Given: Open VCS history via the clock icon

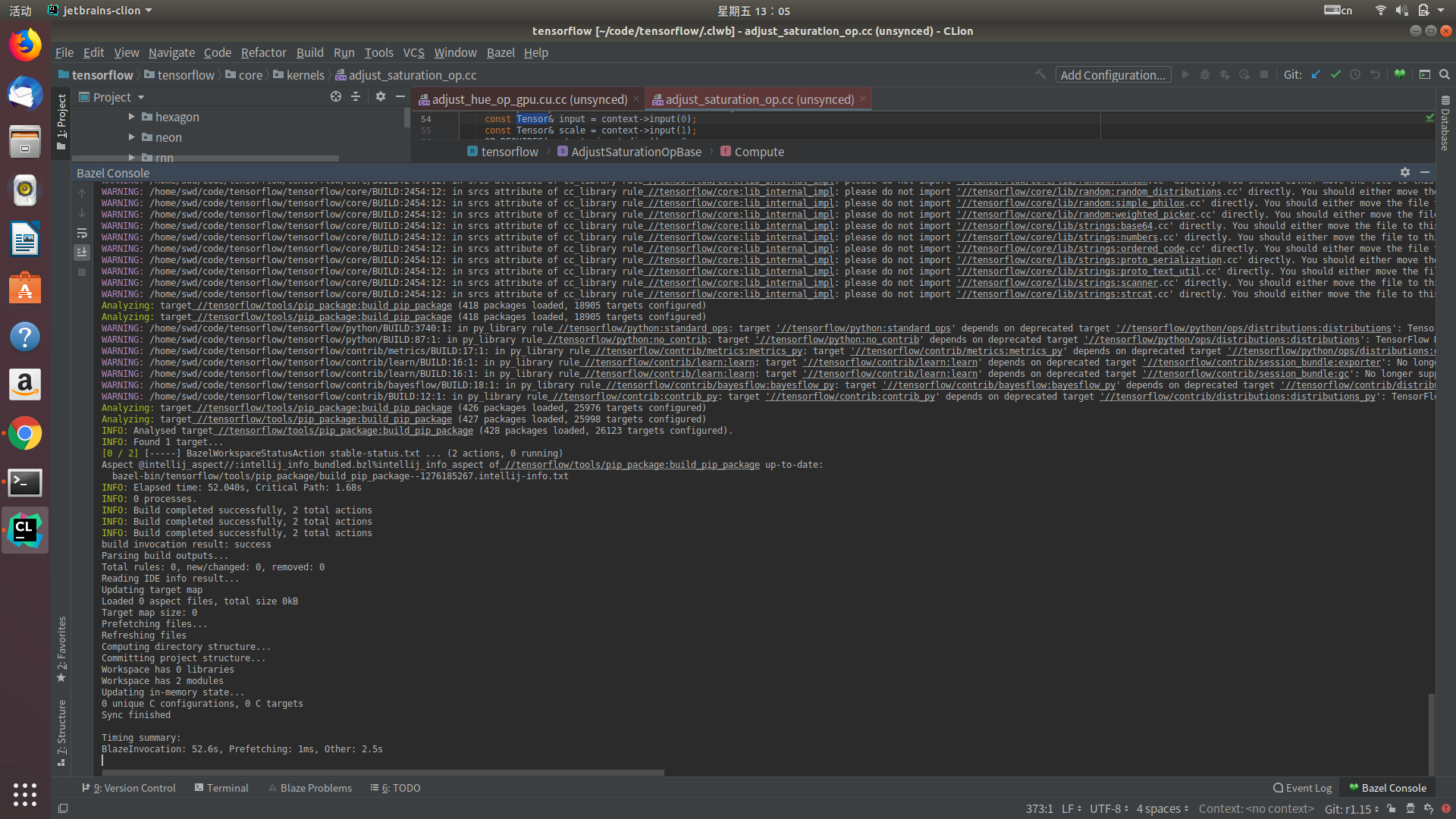Looking at the screenshot, I should pyautogui.click(x=1356, y=75).
